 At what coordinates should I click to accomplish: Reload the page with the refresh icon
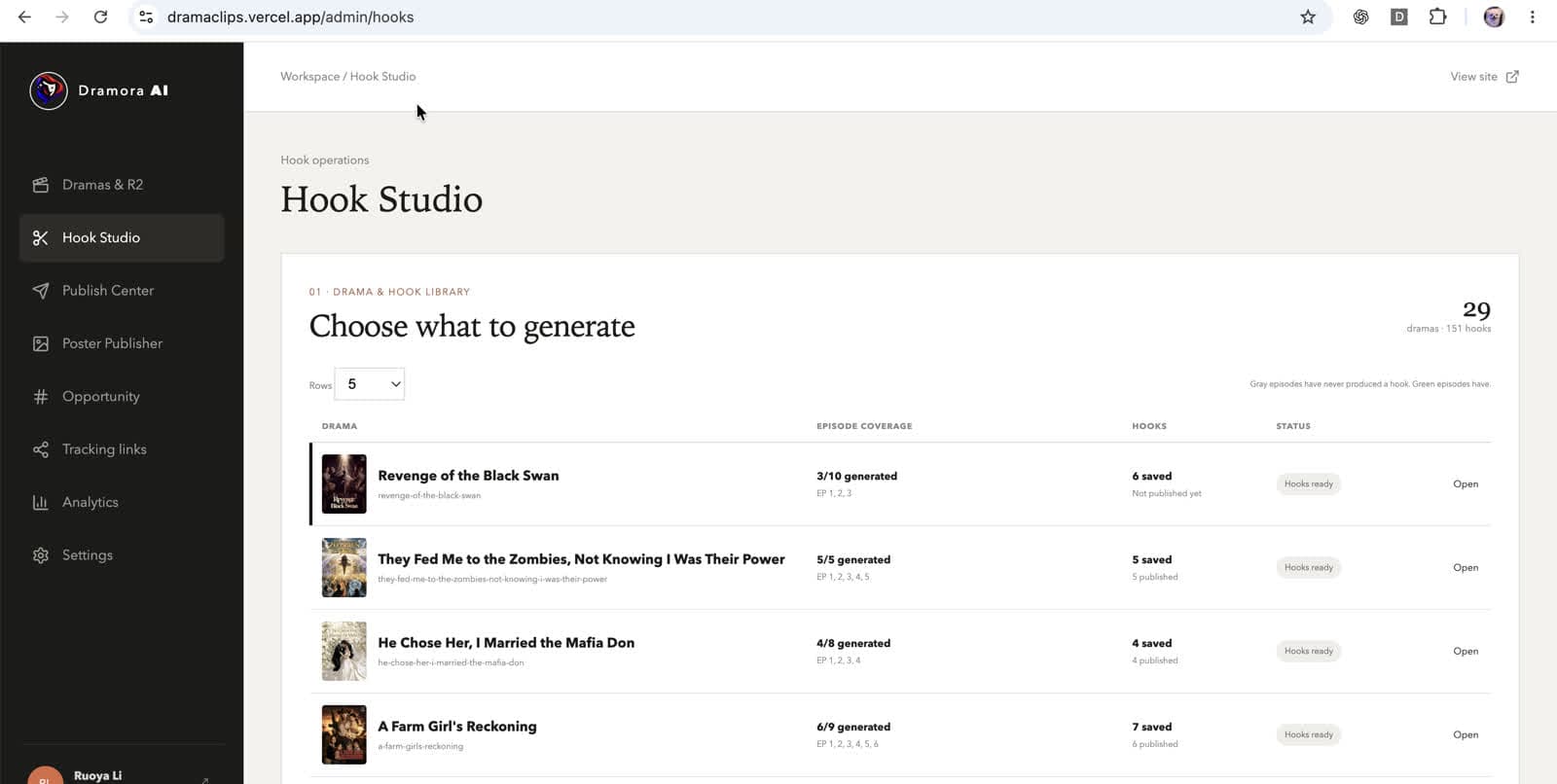click(x=100, y=17)
